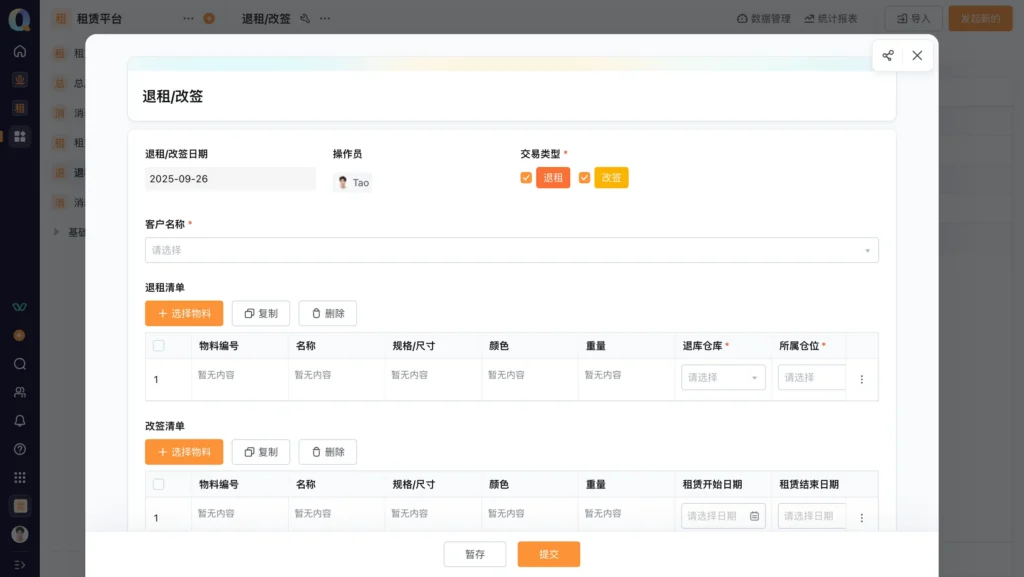The image size is (1024, 577).
Task: Open the 所属仓位 select field
Action: (812, 378)
